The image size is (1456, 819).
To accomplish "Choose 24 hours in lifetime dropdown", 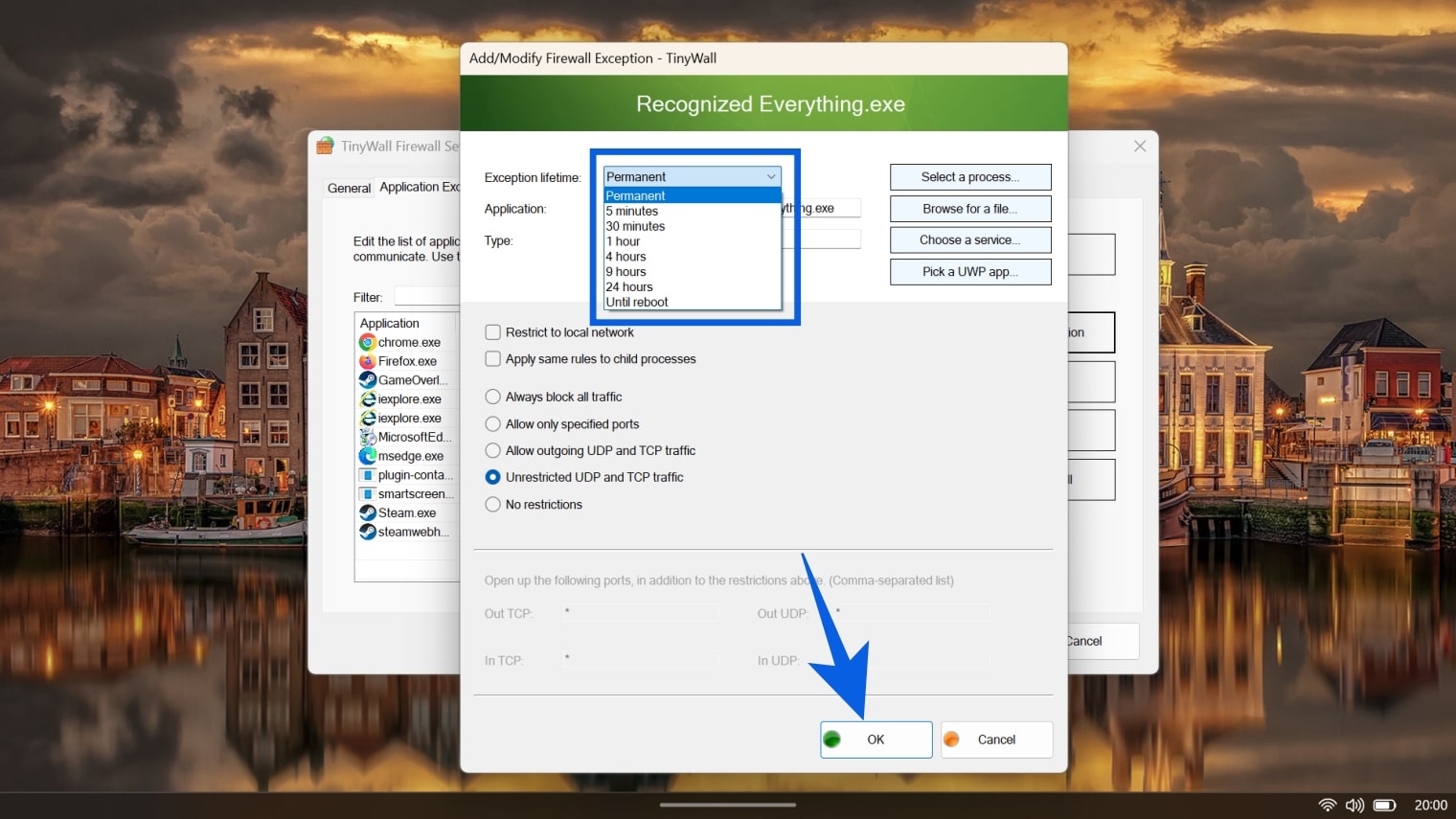I will click(693, 287).
